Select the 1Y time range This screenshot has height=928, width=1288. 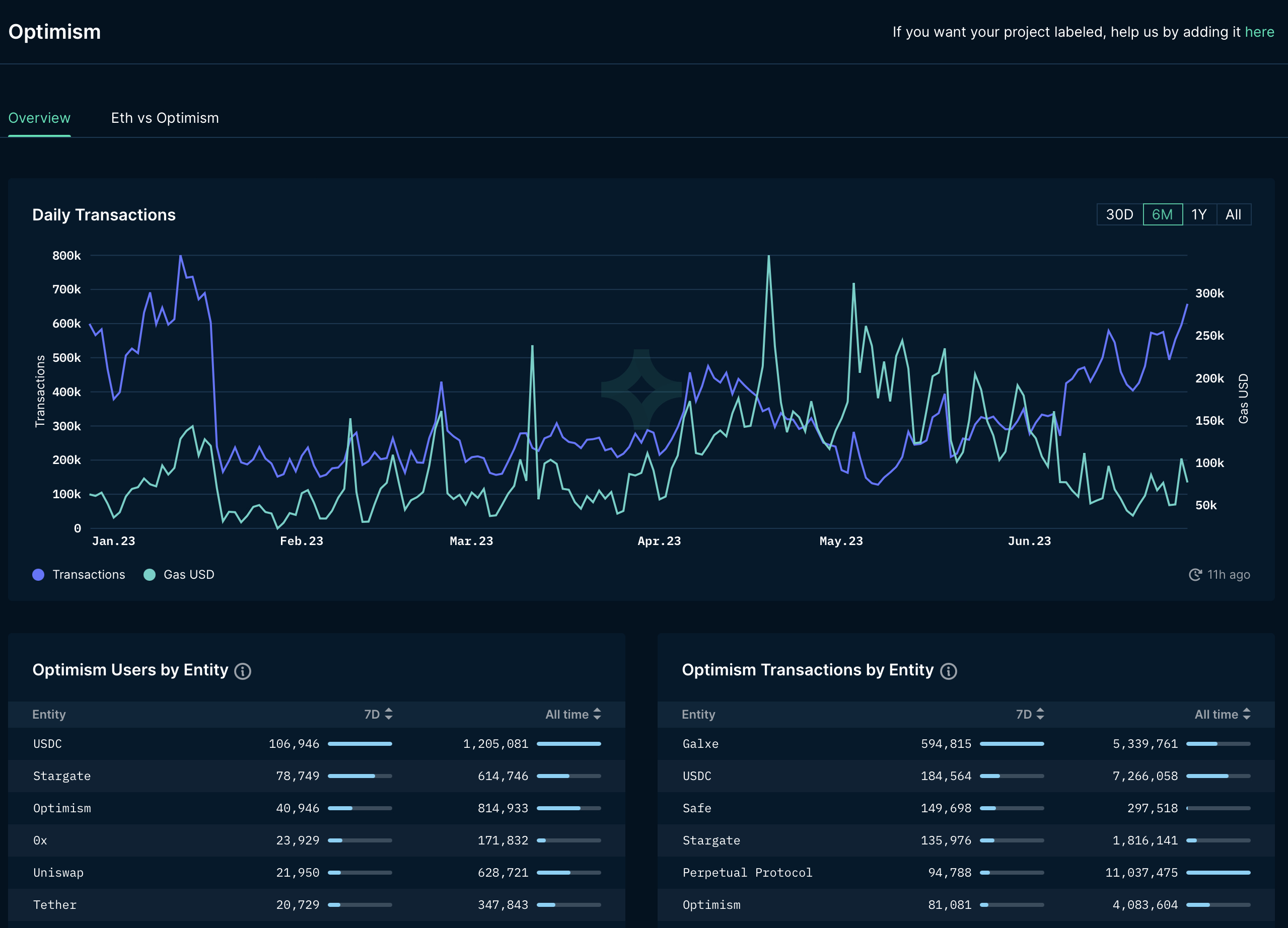(1199, 214)
